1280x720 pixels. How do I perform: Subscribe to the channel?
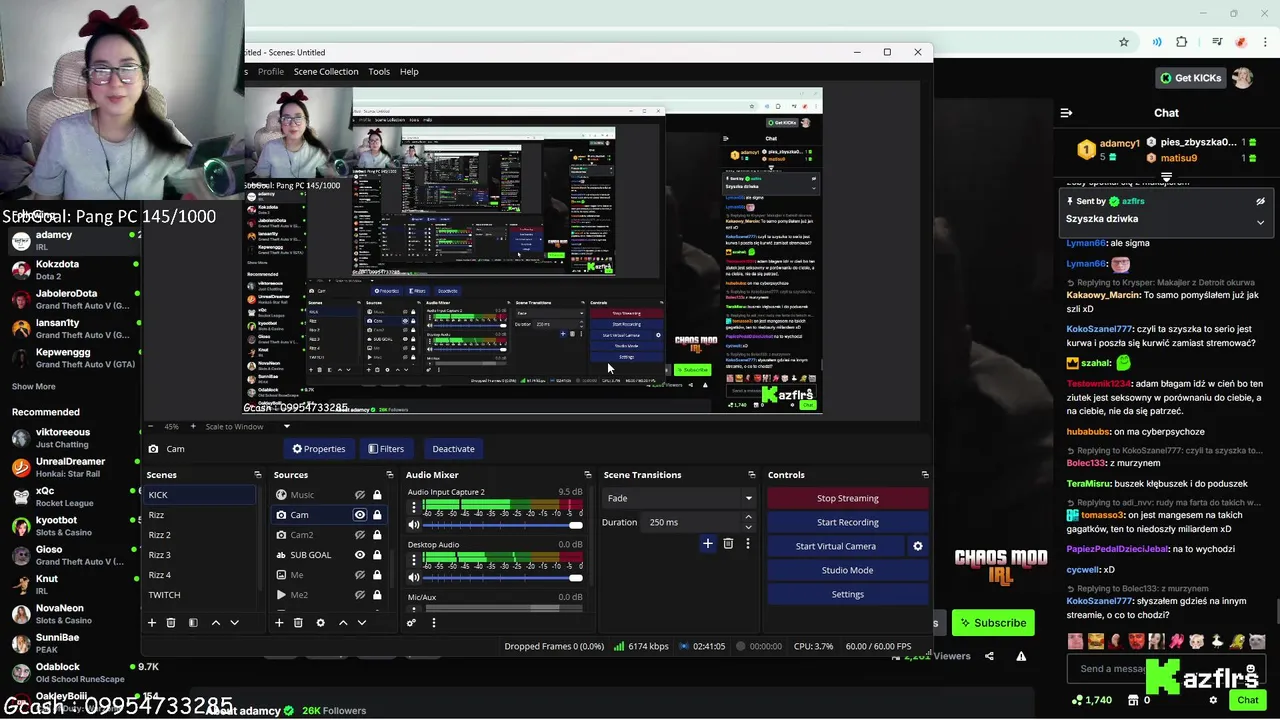coord(993,623)
